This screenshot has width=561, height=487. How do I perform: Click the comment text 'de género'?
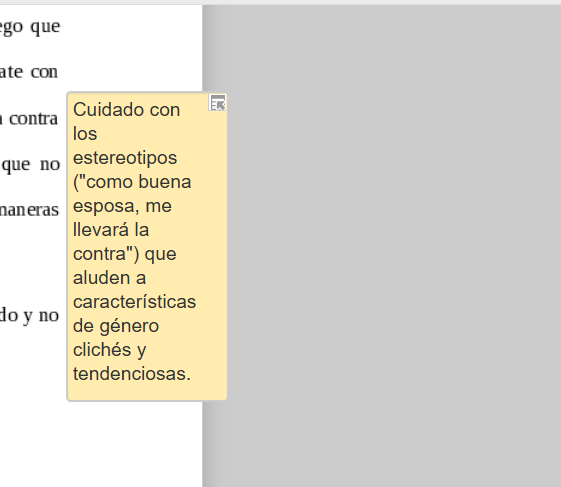[x=116, y=326]
